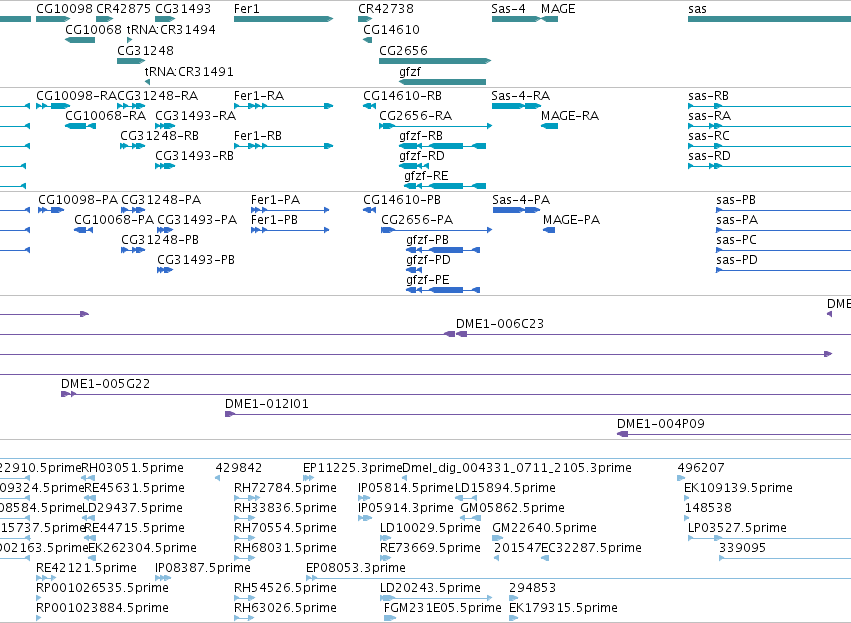Click the teal Fer1 gene bar
The image size is (851, 623).
point(283,19)
